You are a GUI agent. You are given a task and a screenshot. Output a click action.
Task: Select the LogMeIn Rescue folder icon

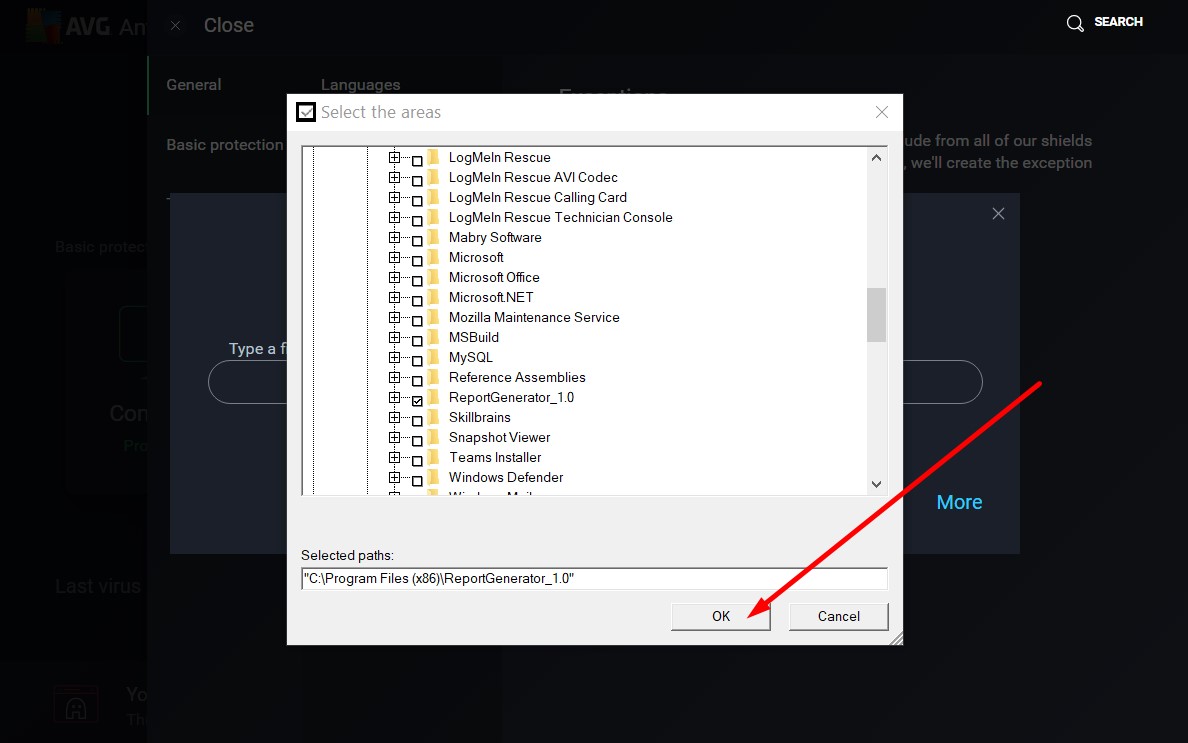(x=433, y=157)
